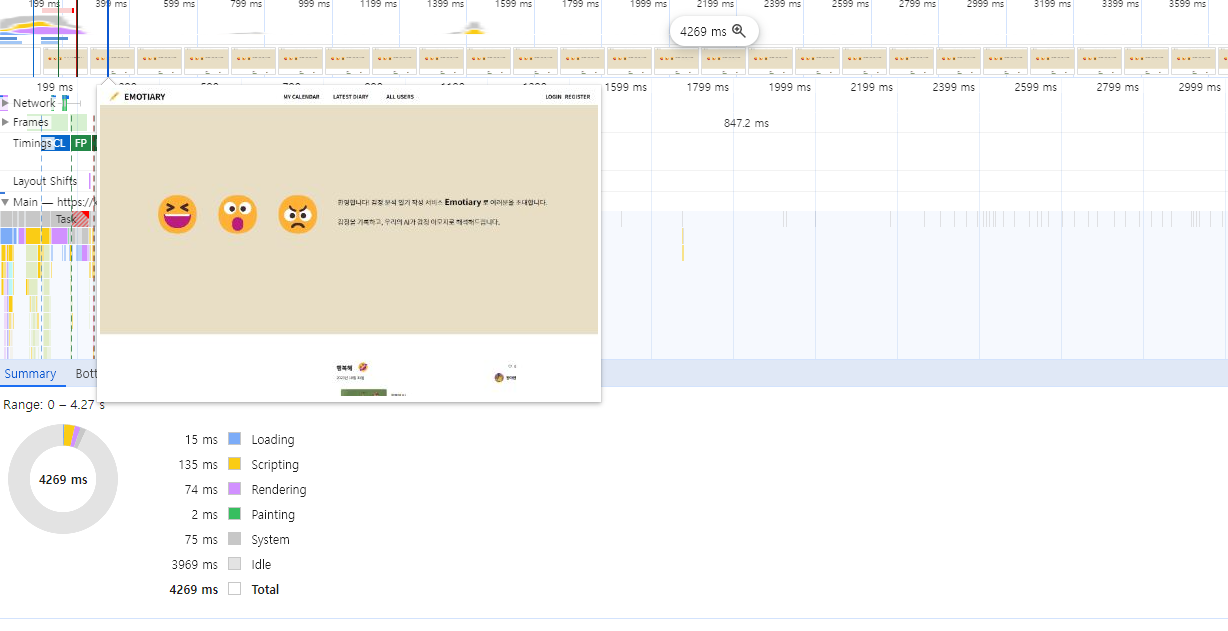Select the blue Loading color swatch
This screenshot has height=631, width=1228.
tap(235, 439)
